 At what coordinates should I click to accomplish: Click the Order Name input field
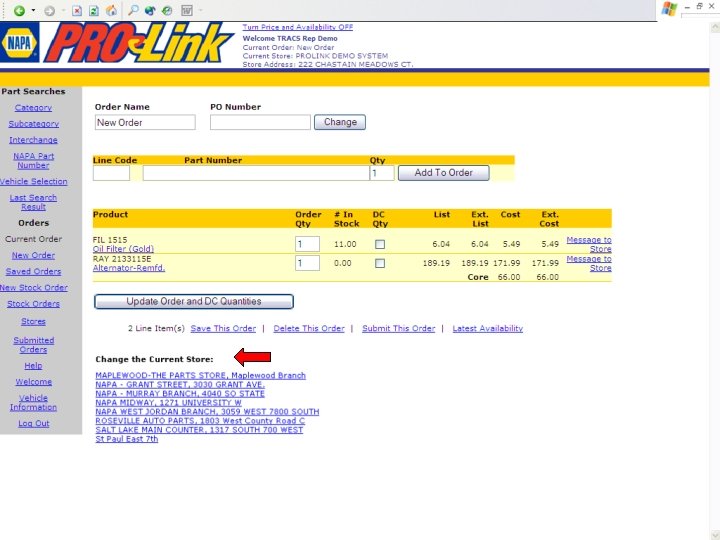(x=145, y=123)
